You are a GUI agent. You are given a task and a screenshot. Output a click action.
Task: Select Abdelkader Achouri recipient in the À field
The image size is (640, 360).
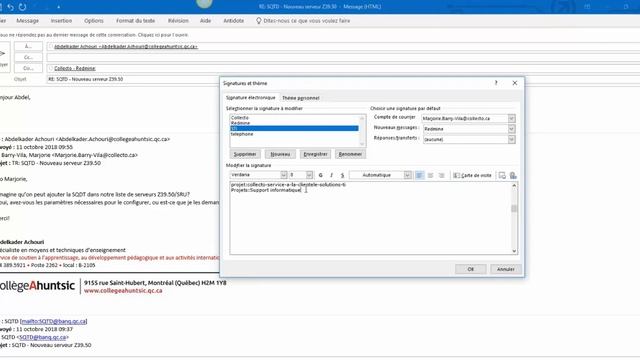click(x=126, y=47)
